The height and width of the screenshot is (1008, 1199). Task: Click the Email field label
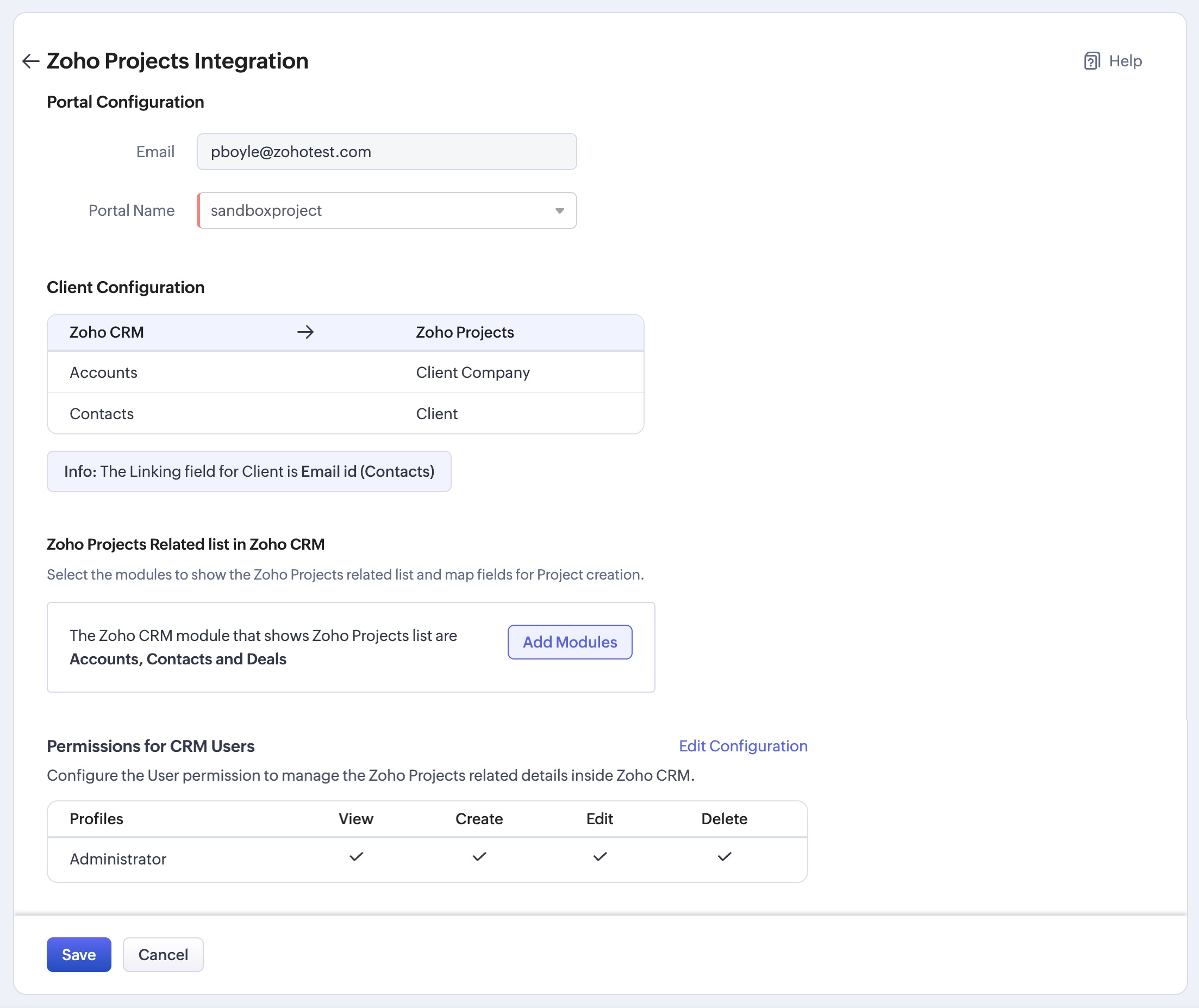155,152
